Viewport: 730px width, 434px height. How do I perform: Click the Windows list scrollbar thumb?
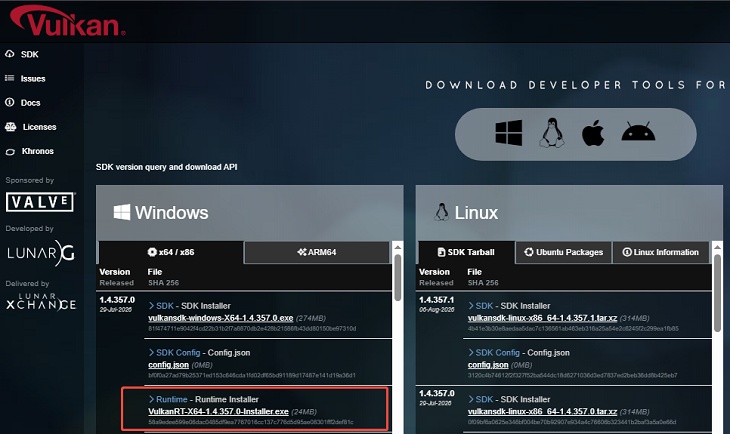pyautogui.click(x=398, y=277)
